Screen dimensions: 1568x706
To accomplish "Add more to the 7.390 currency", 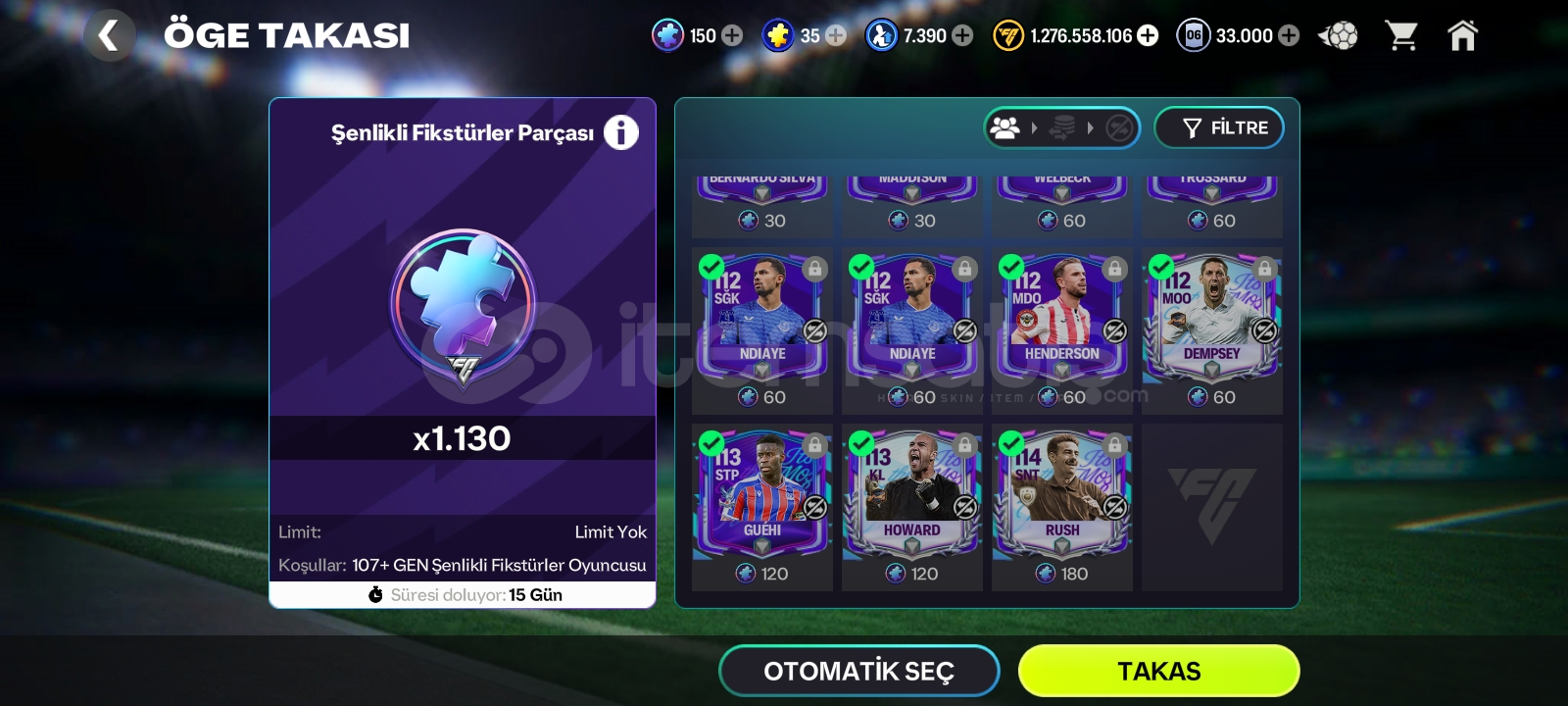I will pos(963,35).
